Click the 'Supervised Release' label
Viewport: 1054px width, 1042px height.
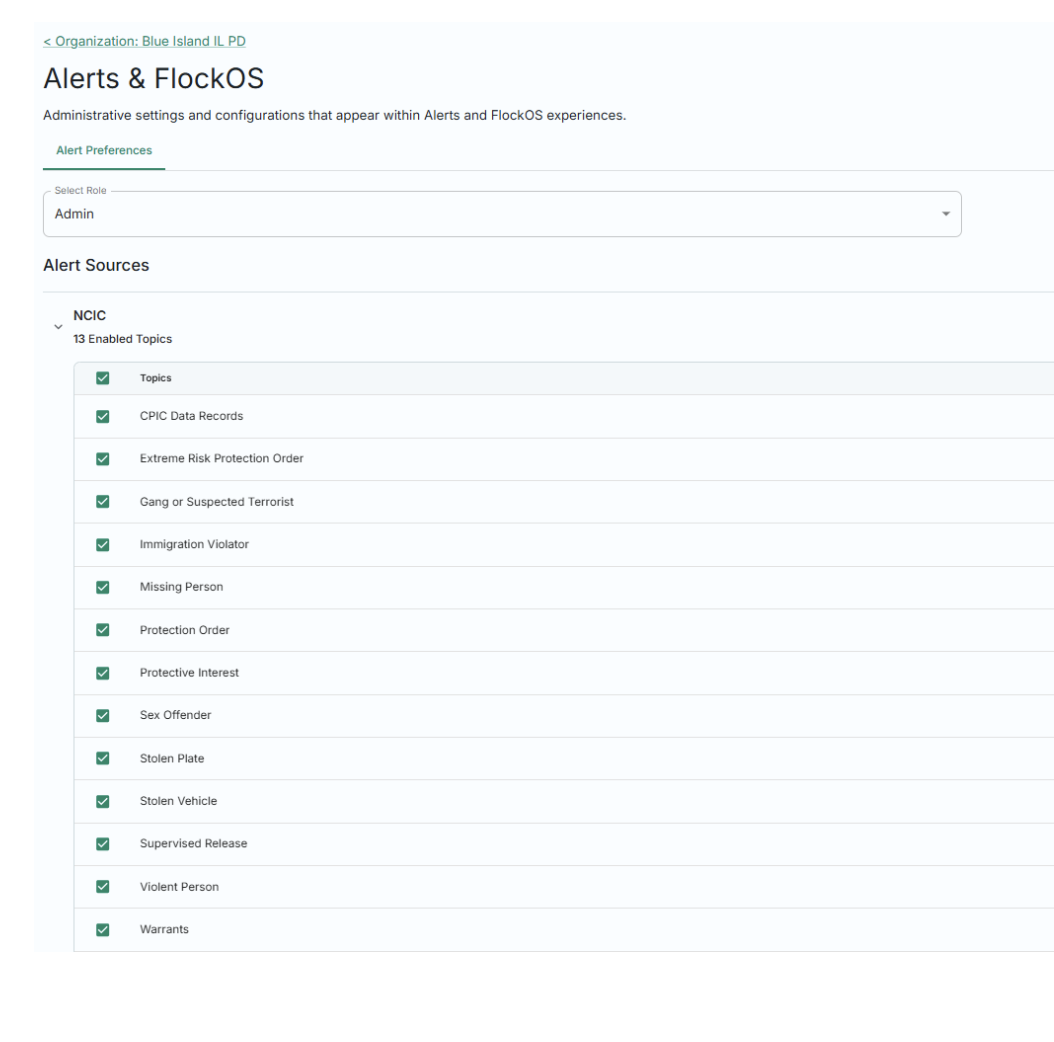(194, 844)
